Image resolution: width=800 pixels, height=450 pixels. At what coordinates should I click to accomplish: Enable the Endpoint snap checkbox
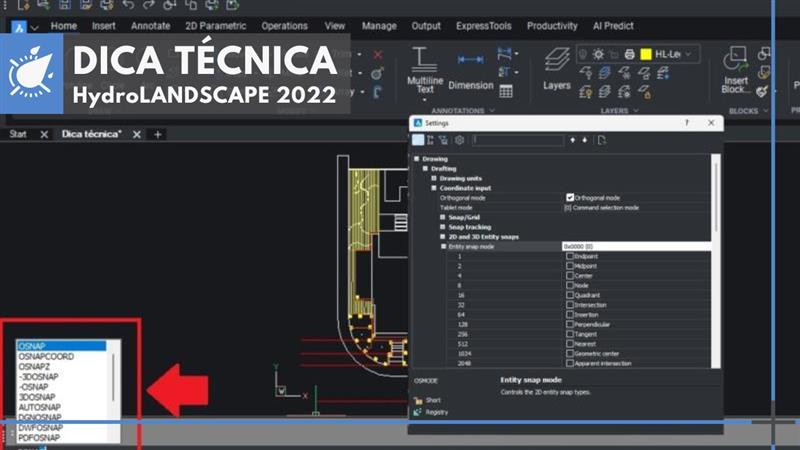click(570, 256)
